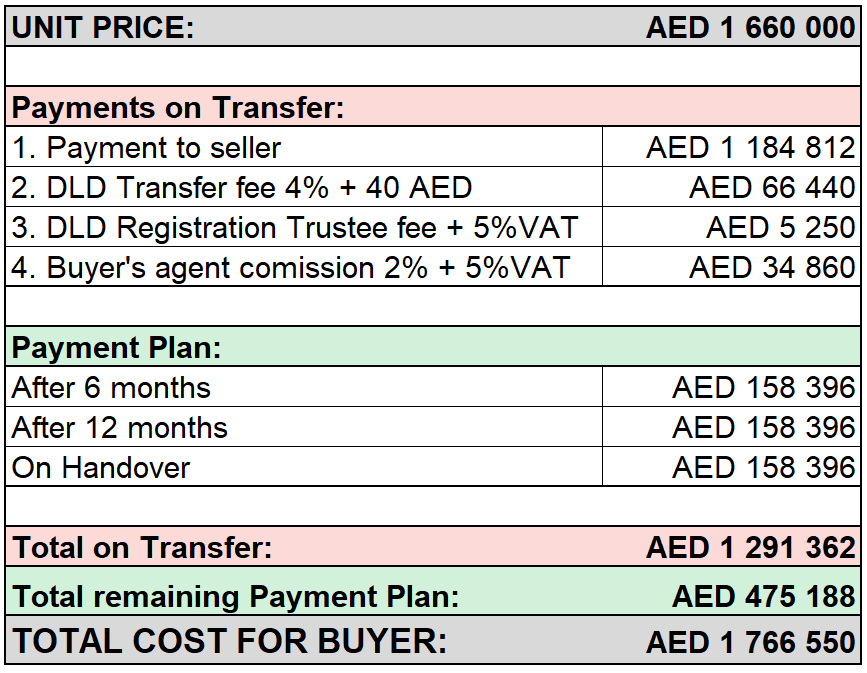The width and height of the screenshot is (867, 673).
Task: Select the On Handover label cell
Action: coord(304,467)
